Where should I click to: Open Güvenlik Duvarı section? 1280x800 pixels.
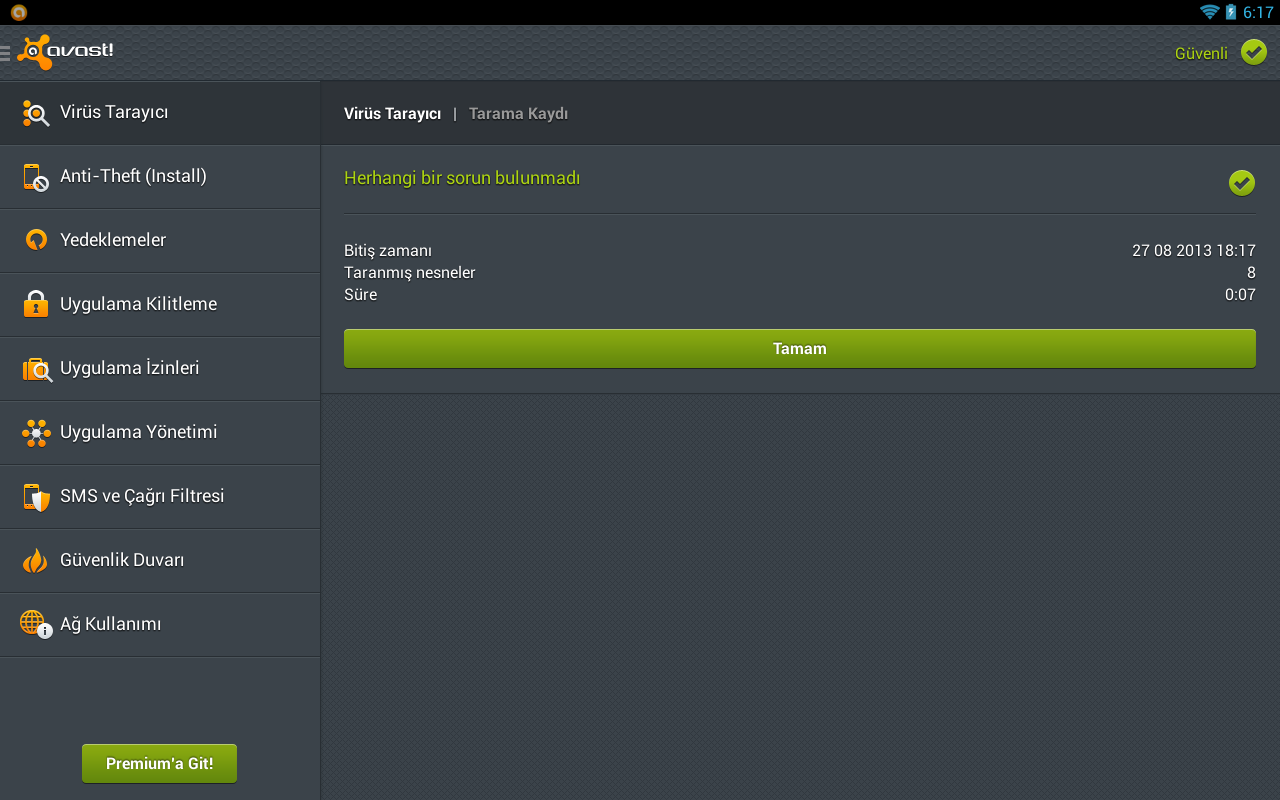(160, 561)
